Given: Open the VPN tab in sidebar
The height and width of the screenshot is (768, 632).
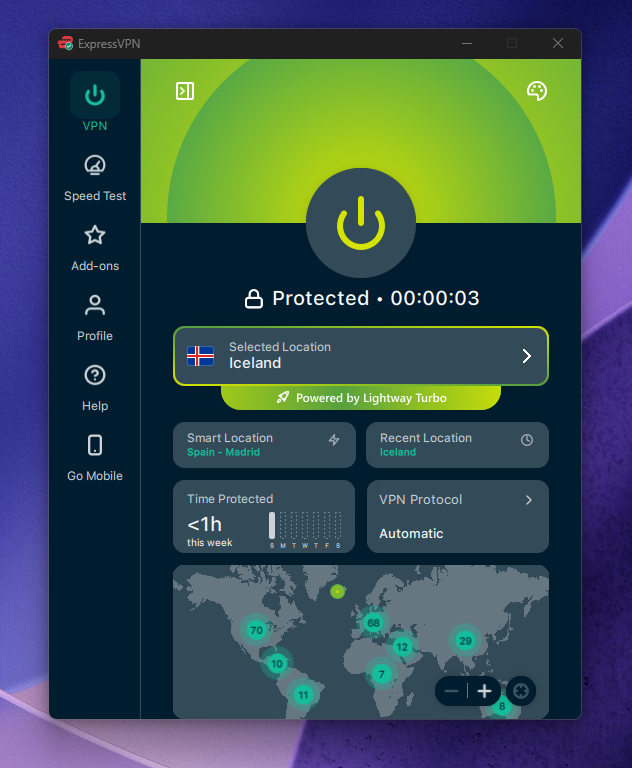Looking at the screenshot, I should point(95,102).
